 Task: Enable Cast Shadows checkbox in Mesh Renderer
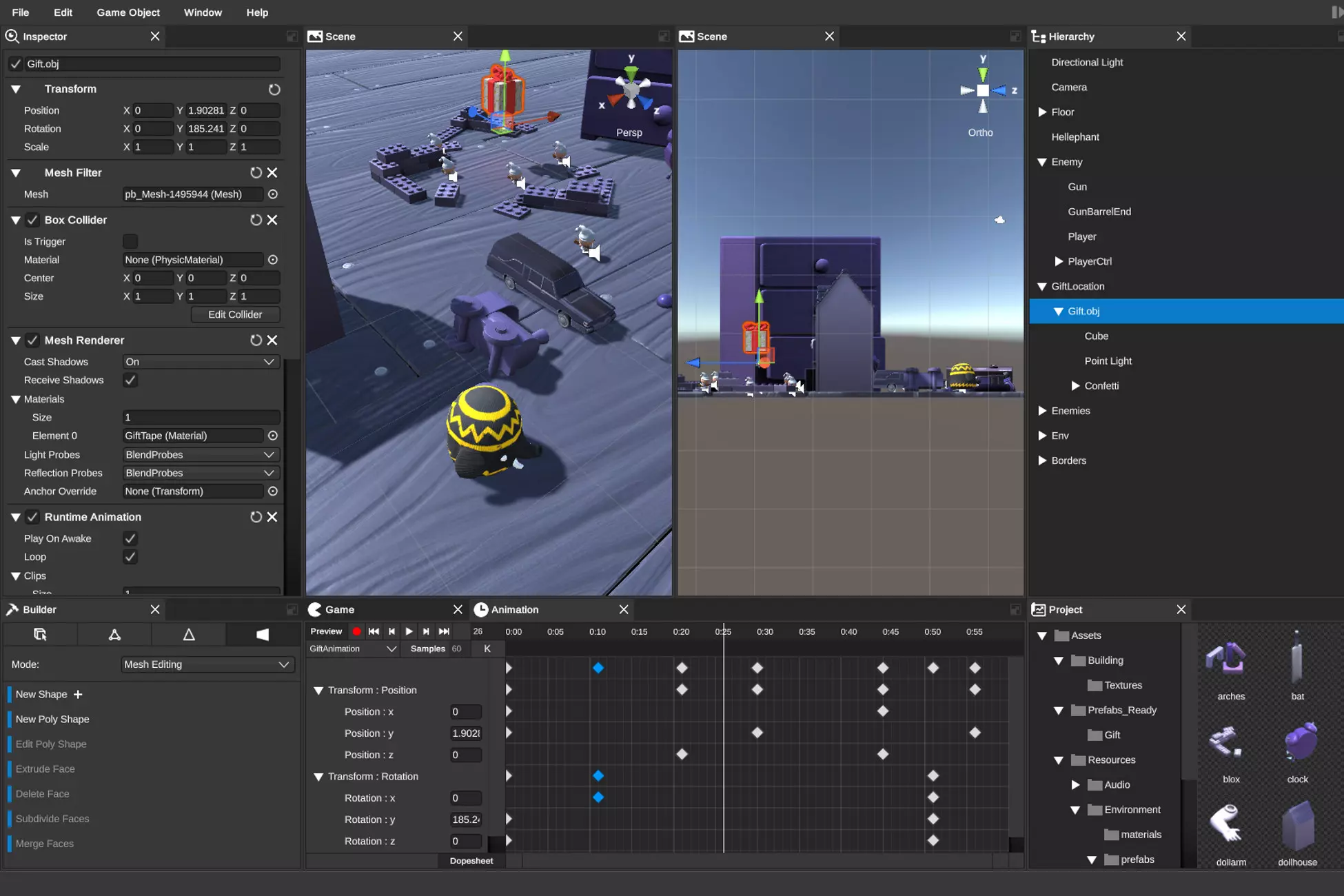(x=198, y=361)
